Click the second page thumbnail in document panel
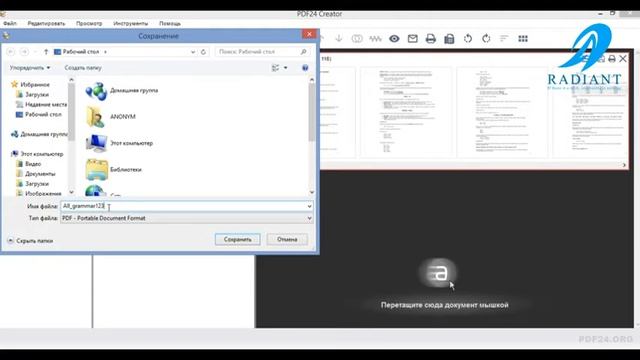Viewport: 640px width, 360px height. pyautogui.click(x=407, y=112)
